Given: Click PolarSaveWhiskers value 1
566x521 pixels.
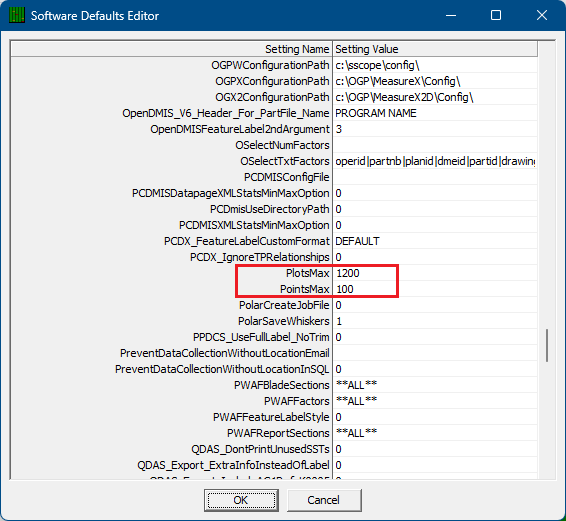Looking at the screenshot, I should pyautogui.click(x=435, y=321).
